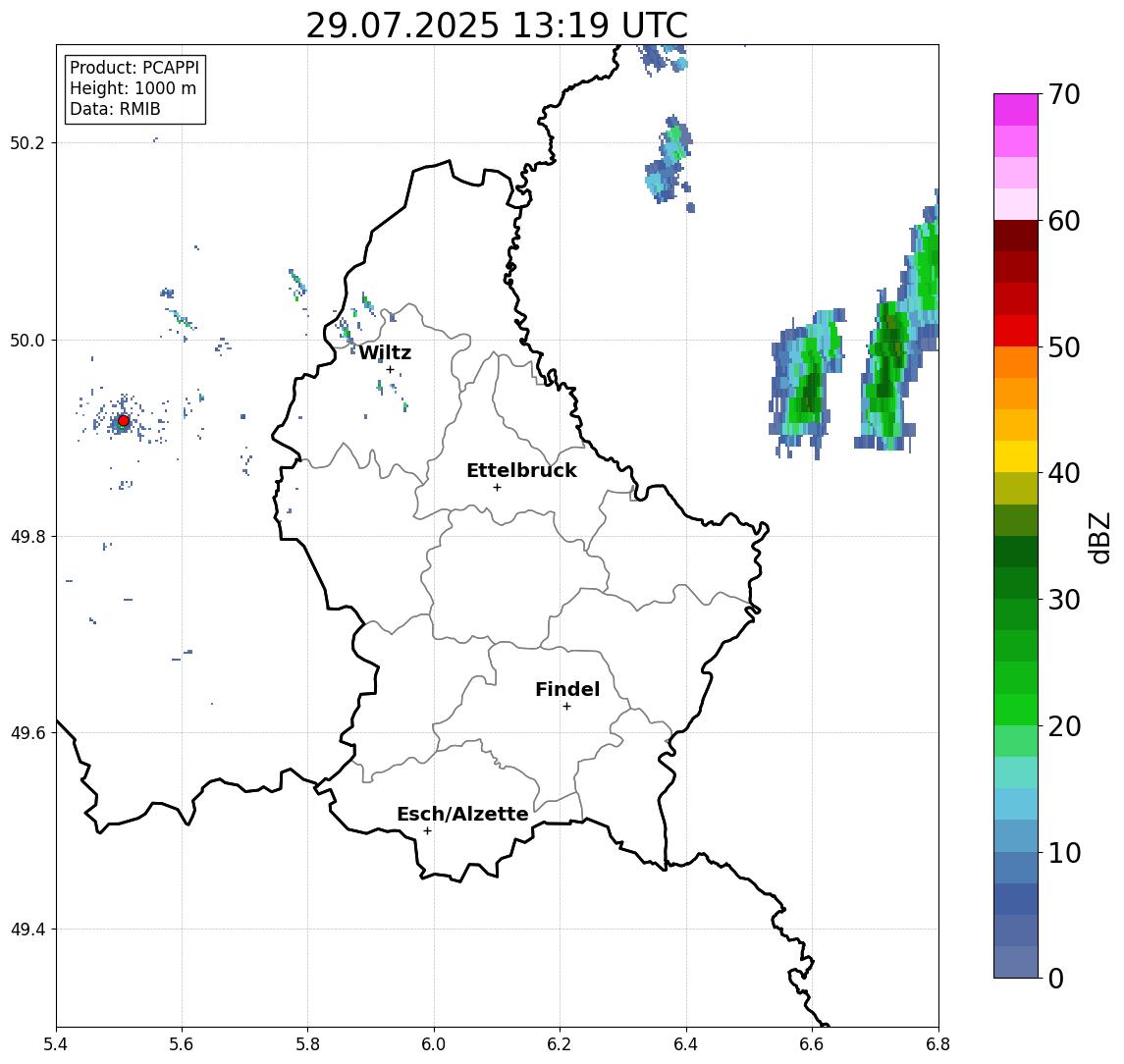Click the latitude label 50.2
The height and width of the screenshot is (1064, 1124).
pos(27,142)
